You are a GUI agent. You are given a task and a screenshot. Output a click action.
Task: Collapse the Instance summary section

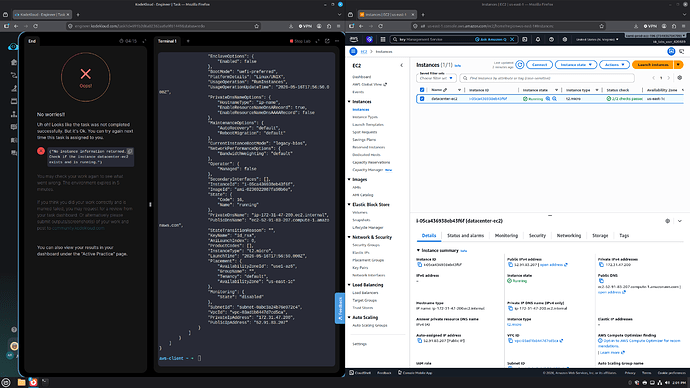pos(418,250)
